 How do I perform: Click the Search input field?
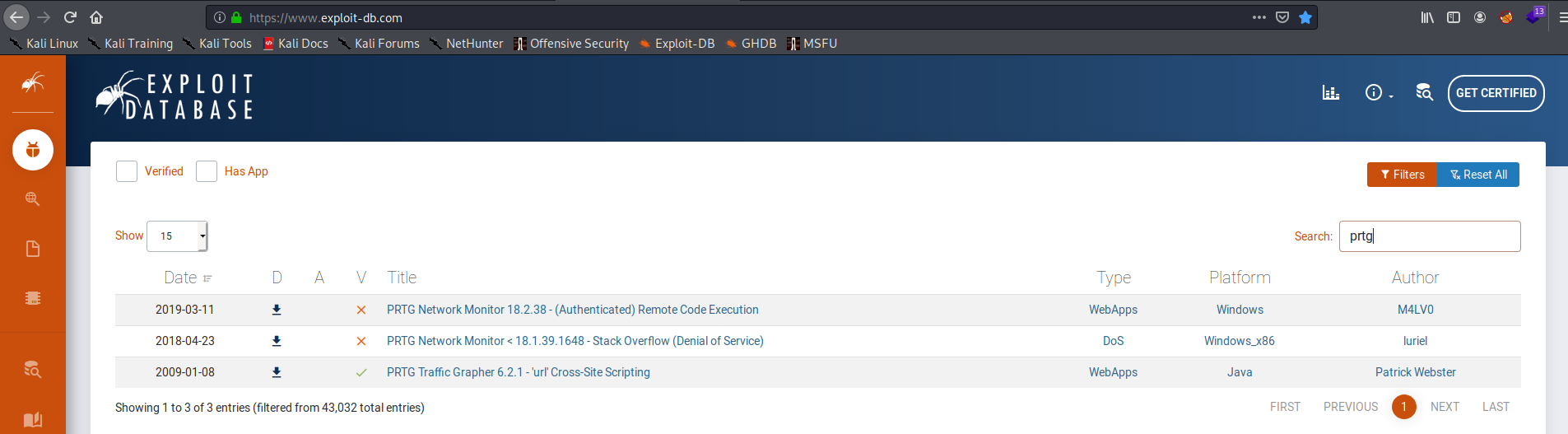pos(1429,236)
